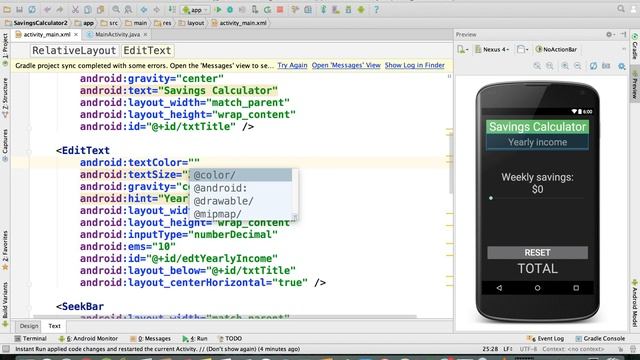Viewport: 640px width, 360px height.
Task: Open the Nexus 4 device dropdown
Action: point(492,49)
